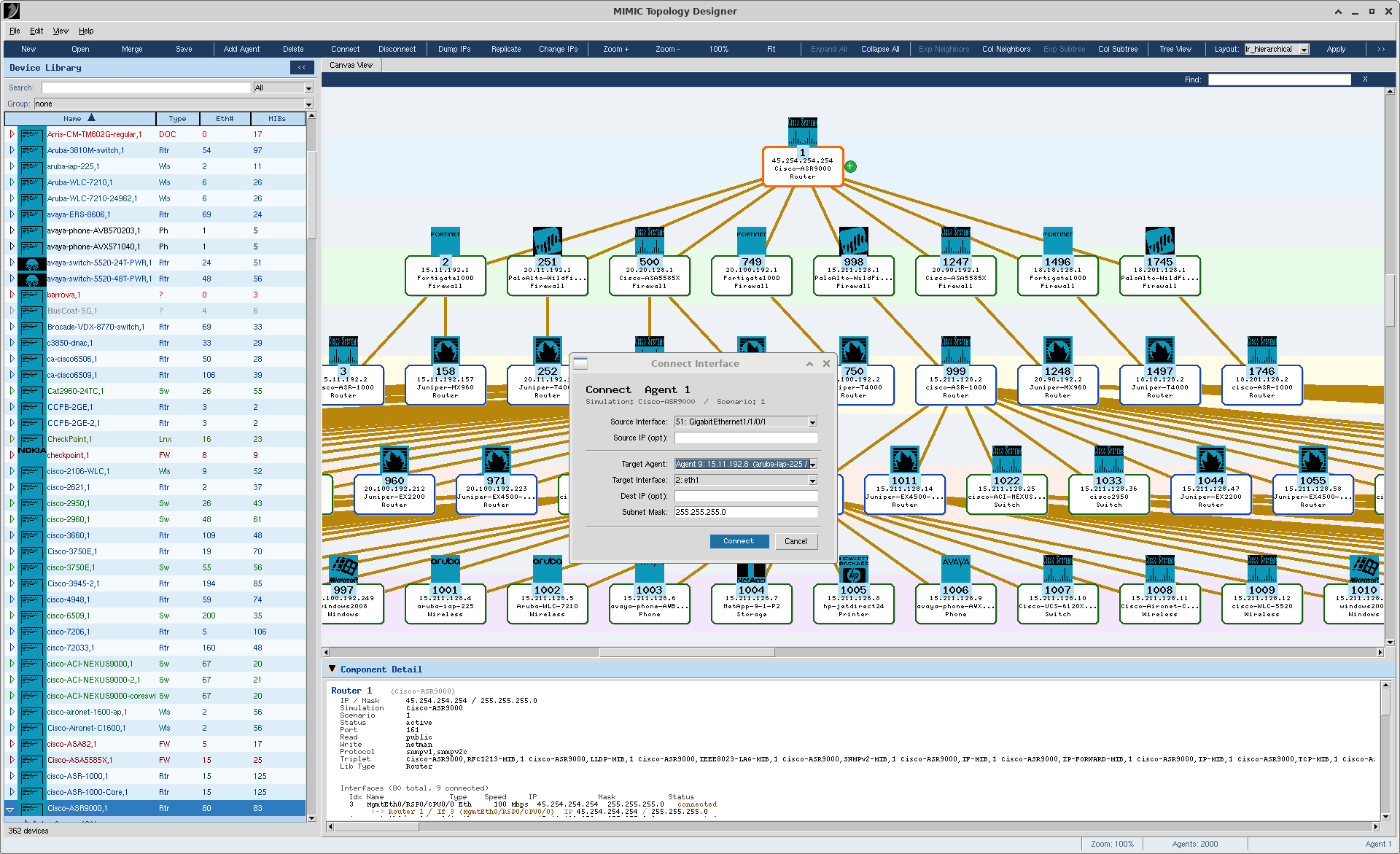
Task: Click Replicate in toolbar
Action: click(506, 50)
